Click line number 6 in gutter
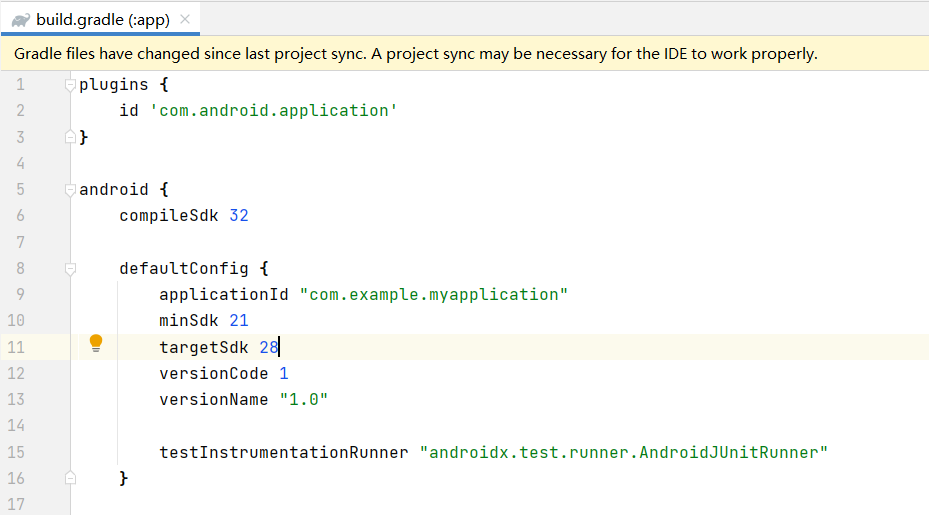The width and height of the screenshot is (929, 515). pyautogui.click(x=20, y=216)
